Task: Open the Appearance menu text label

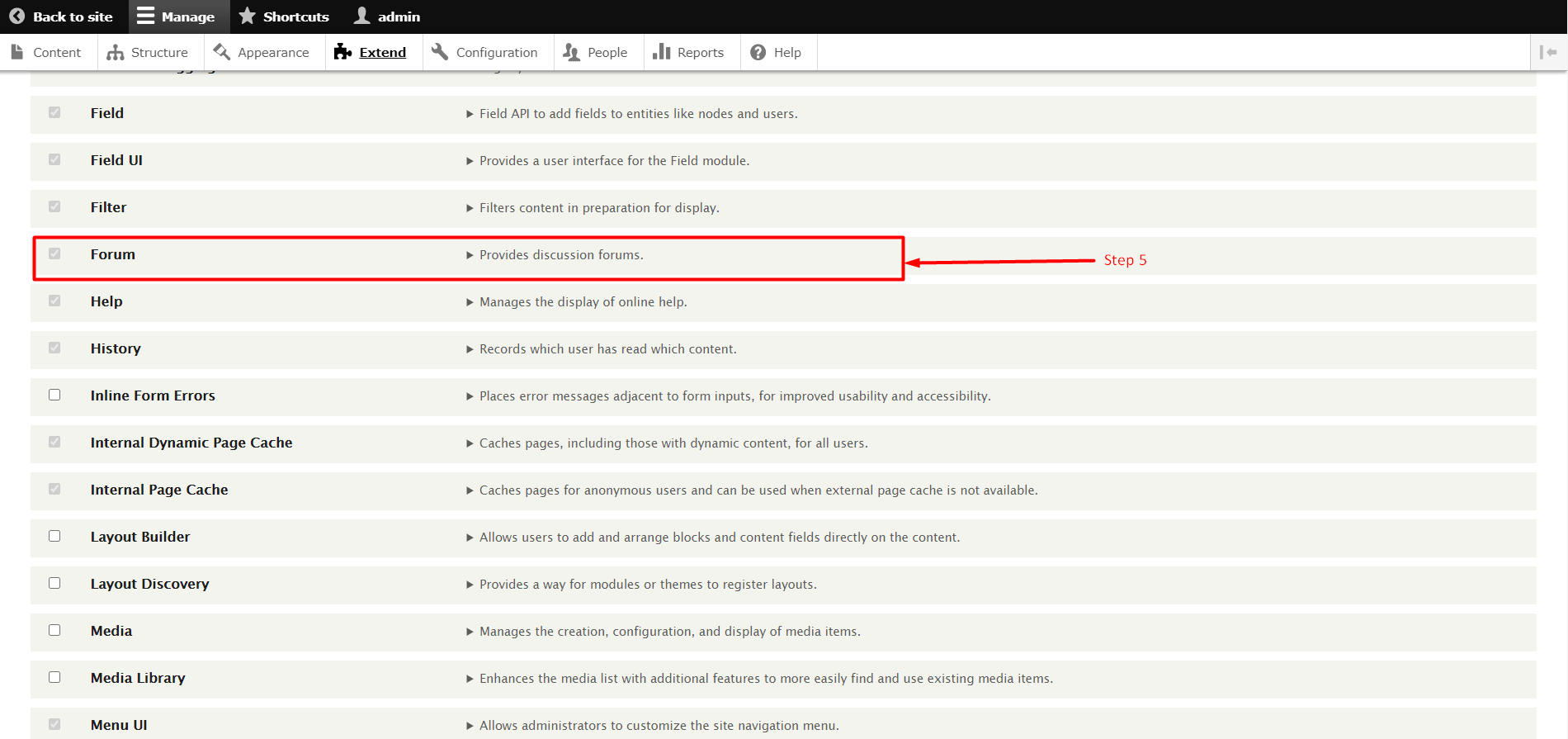Action: pos(273,52)
